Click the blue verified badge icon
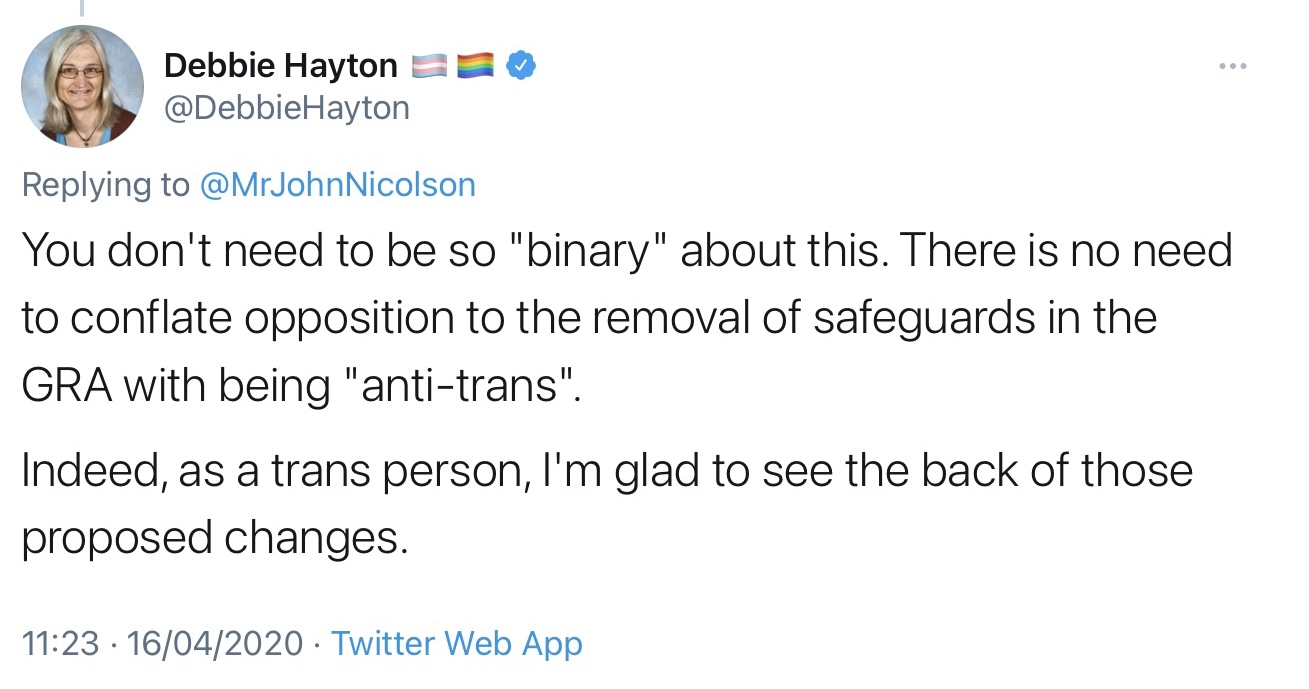This screenshot has height=689, width=1309. [522, 66]
